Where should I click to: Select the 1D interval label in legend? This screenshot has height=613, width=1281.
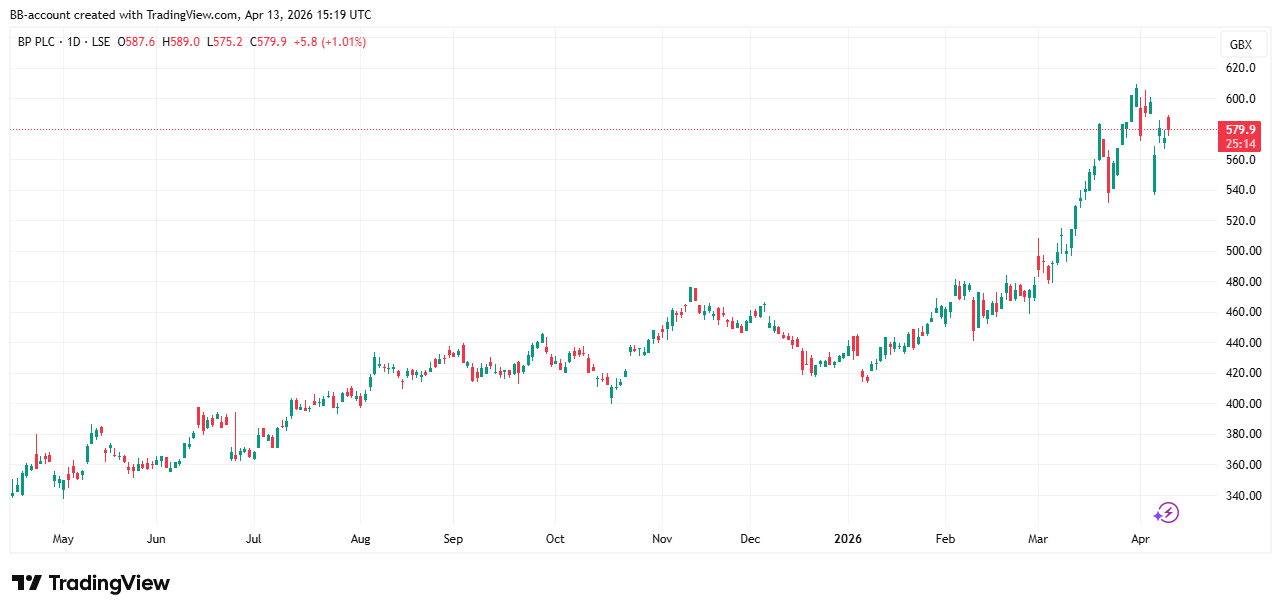(76, 42)
